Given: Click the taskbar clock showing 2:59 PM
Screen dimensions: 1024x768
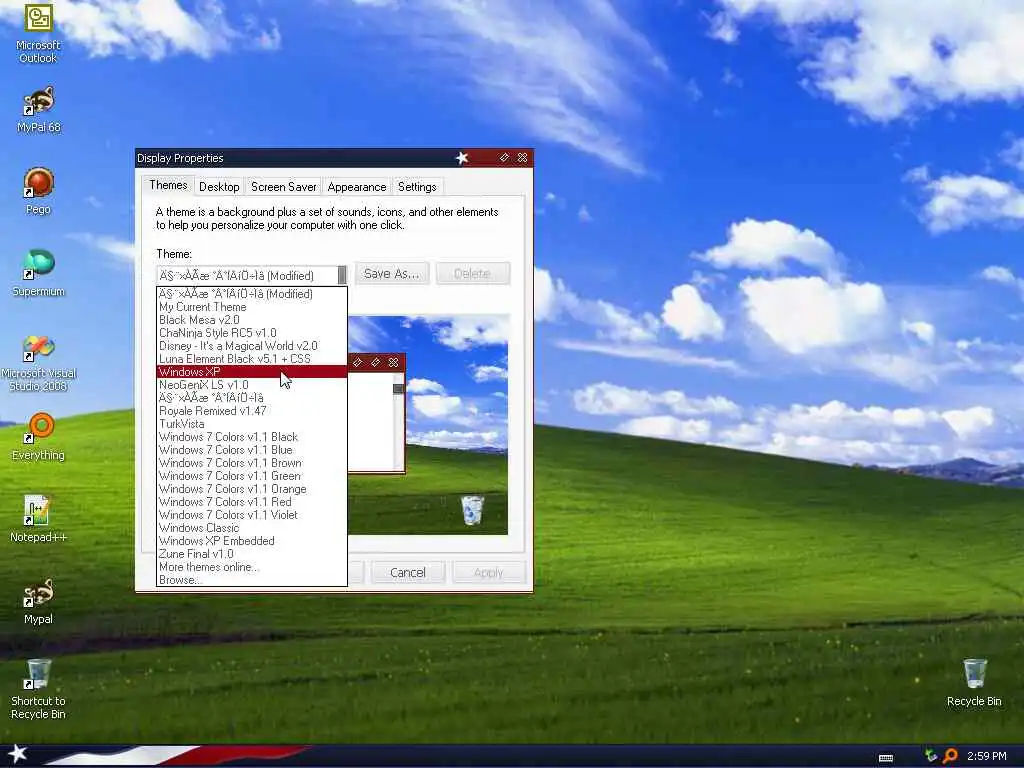Looking at the screenshot, I should pos(986,756).
